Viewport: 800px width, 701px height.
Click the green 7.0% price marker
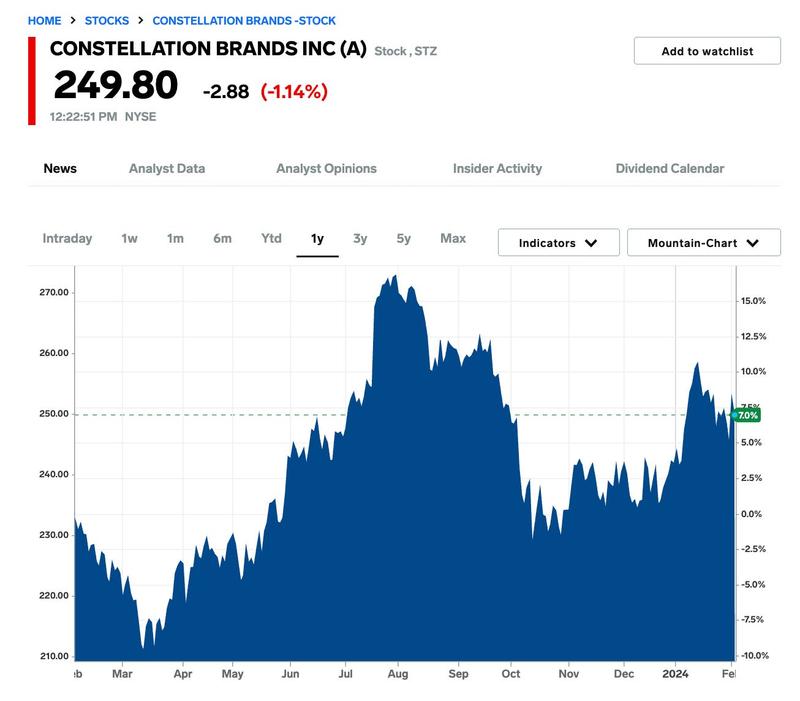pos(747,415)
